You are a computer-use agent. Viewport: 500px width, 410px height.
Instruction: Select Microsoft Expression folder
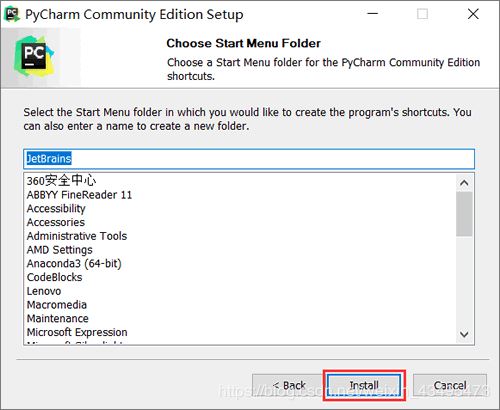coord(77,332)
